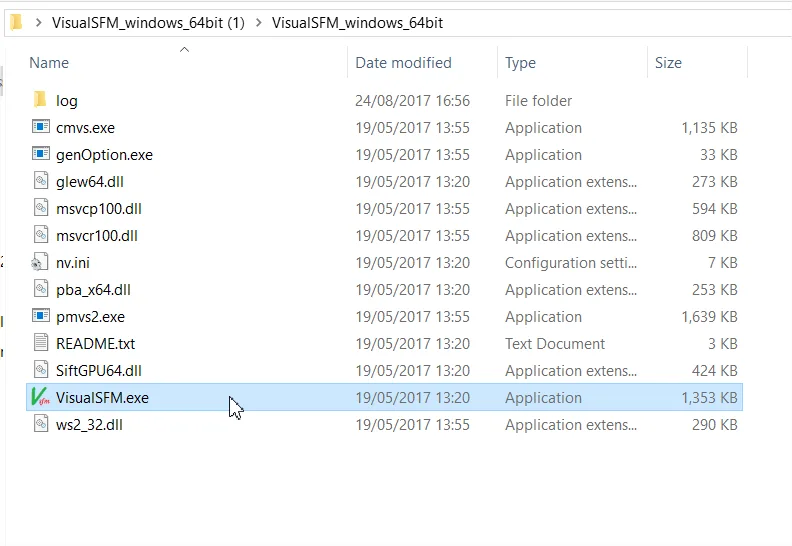Sort files by Size column
Viewport: 792px width, 546px height.
click(x=668, y=63)
